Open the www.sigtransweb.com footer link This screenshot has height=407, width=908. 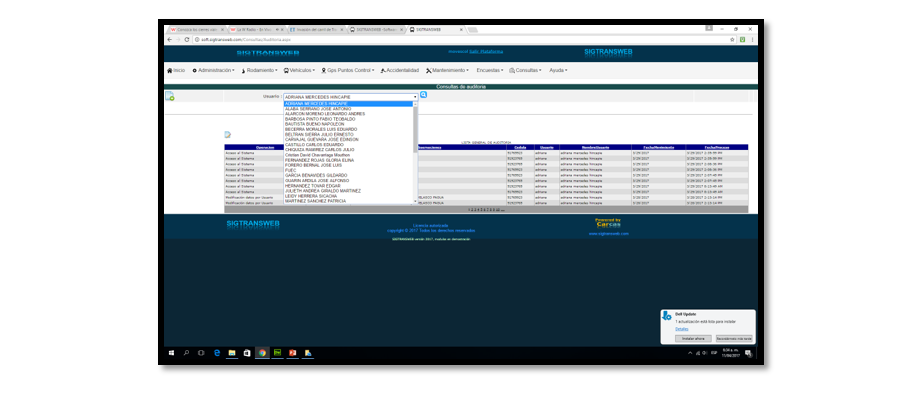609,234
